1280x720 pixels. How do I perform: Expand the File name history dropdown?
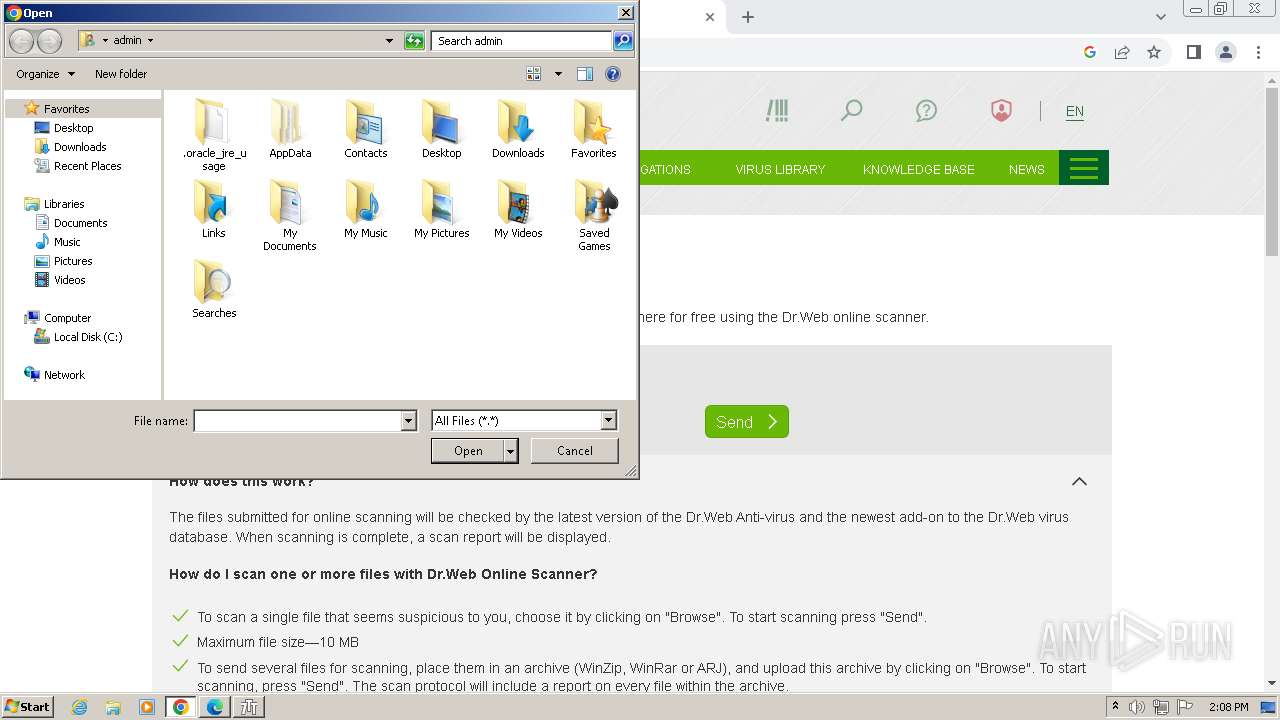click(x=408, y=421)
